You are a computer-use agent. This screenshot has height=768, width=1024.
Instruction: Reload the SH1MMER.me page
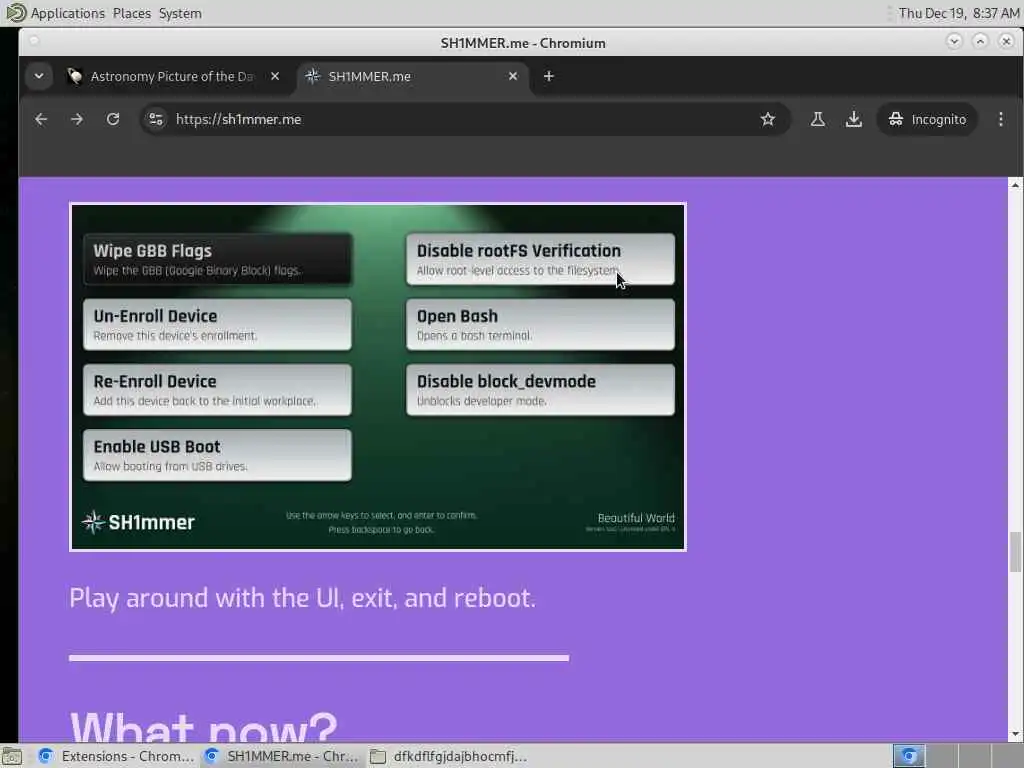click(x=113, y=120)
